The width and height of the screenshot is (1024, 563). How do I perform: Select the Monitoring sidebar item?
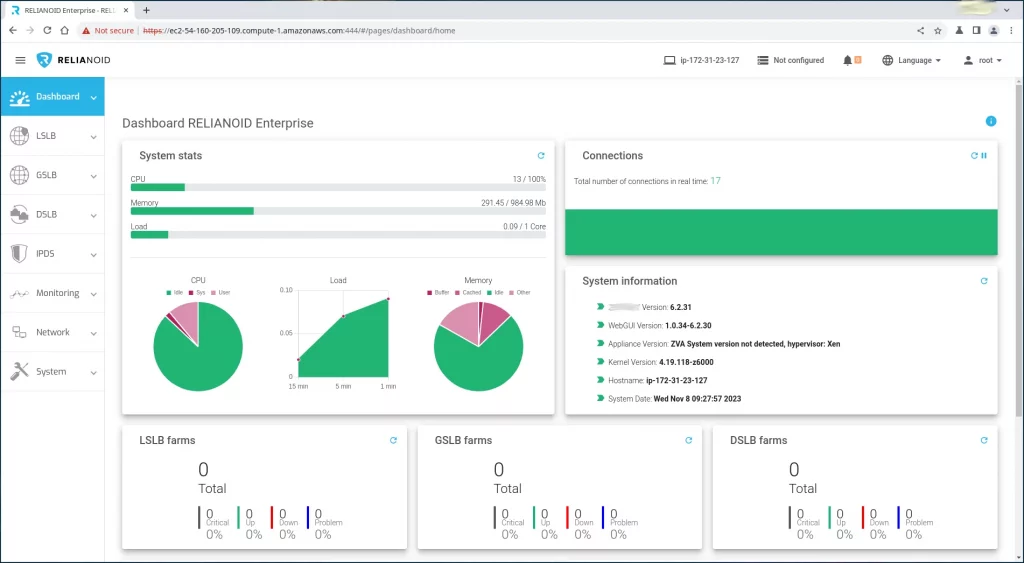(52, 293)
